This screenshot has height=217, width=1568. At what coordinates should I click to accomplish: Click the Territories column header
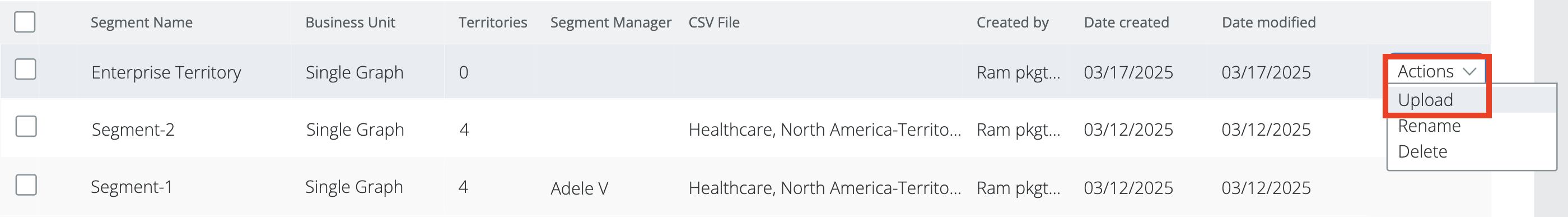(x=492, y=22)
